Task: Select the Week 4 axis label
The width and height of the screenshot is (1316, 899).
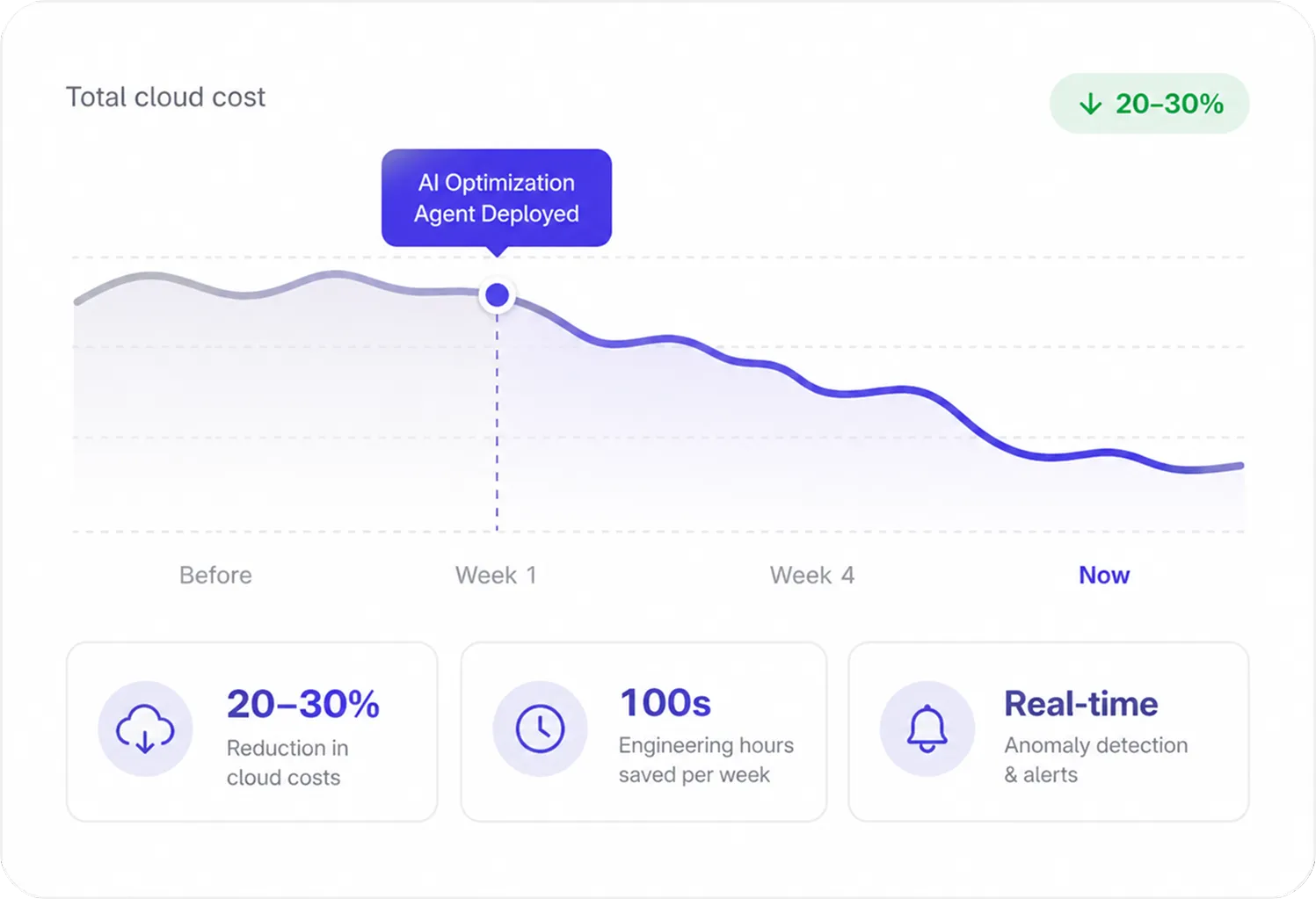Action: coord(812,575)
